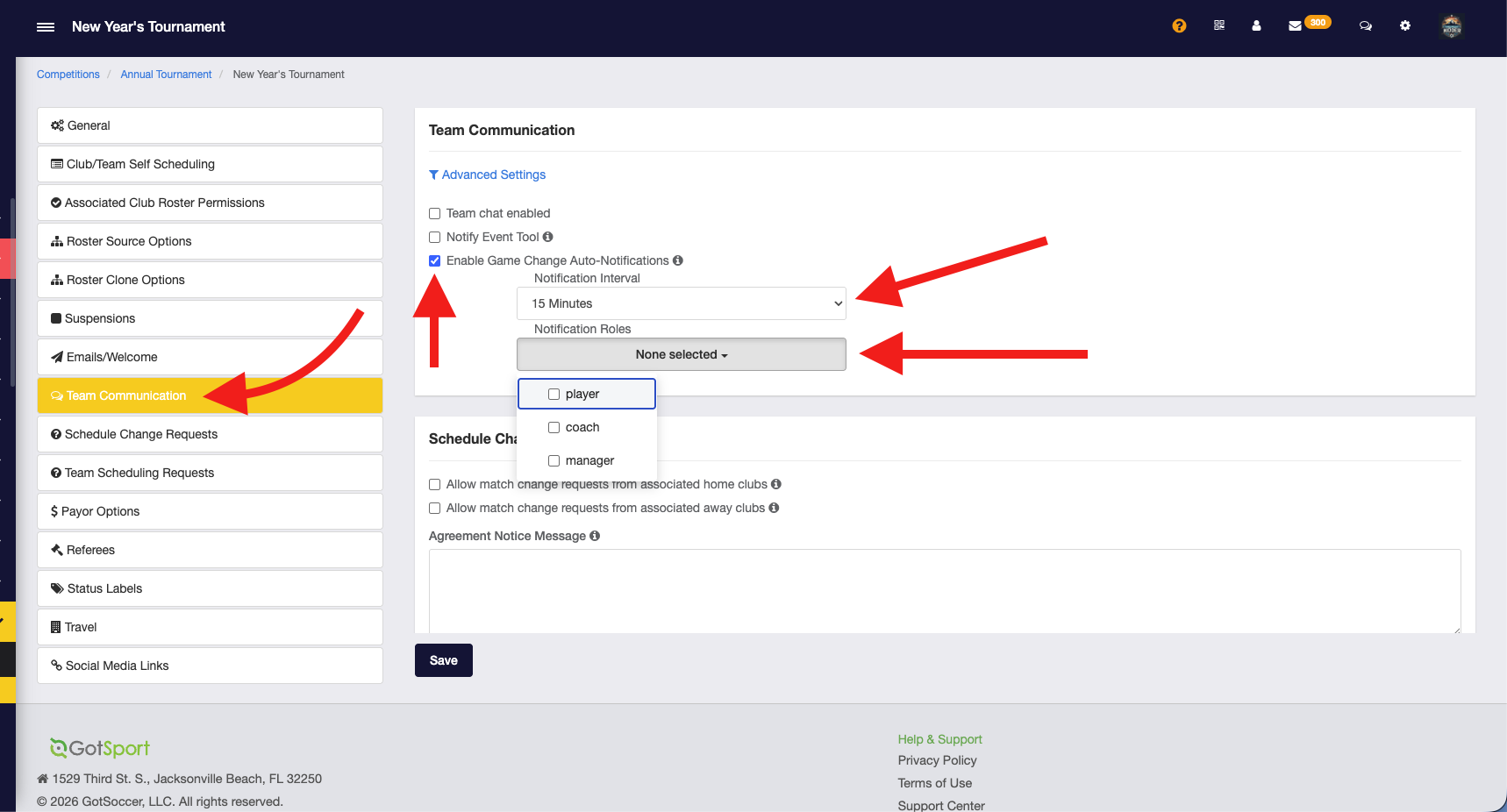
Task: Expand the Advanced Settings filter link
Action: tap(488, 175)
